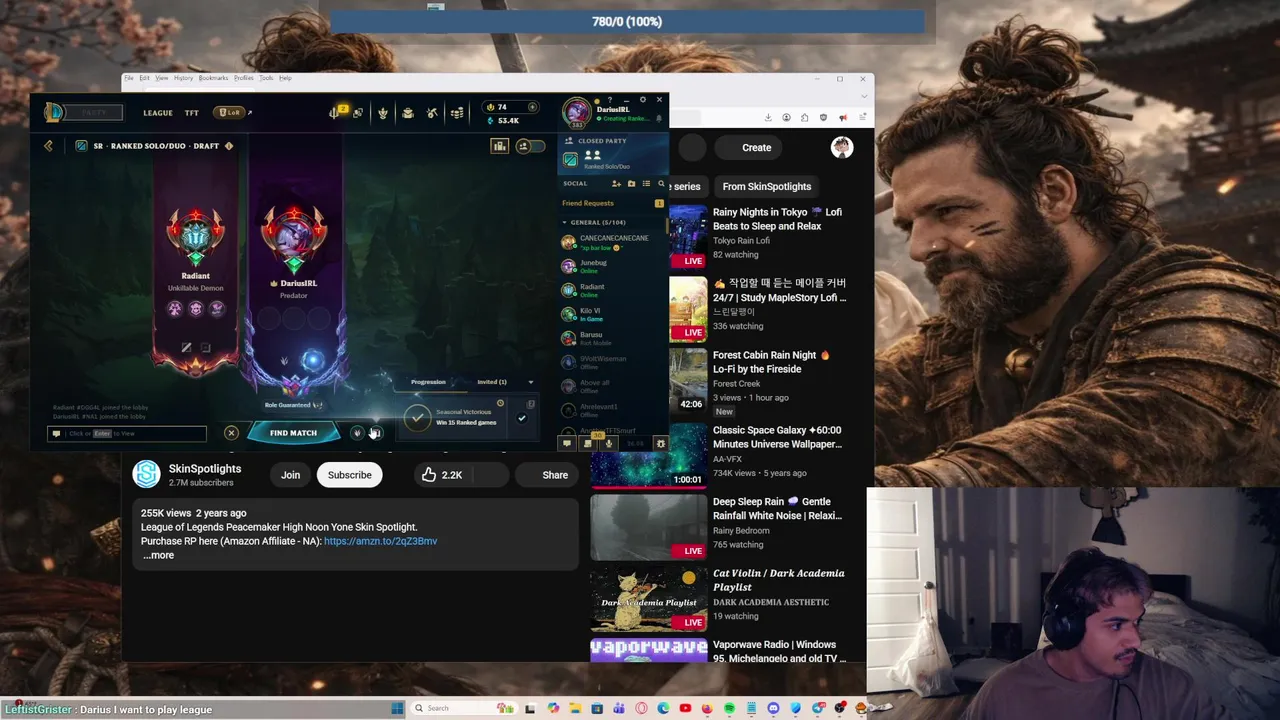This screenshot has height=720, width=1280.
Task: Search friends with Social magnifier icon
Action: coord(661,184)
